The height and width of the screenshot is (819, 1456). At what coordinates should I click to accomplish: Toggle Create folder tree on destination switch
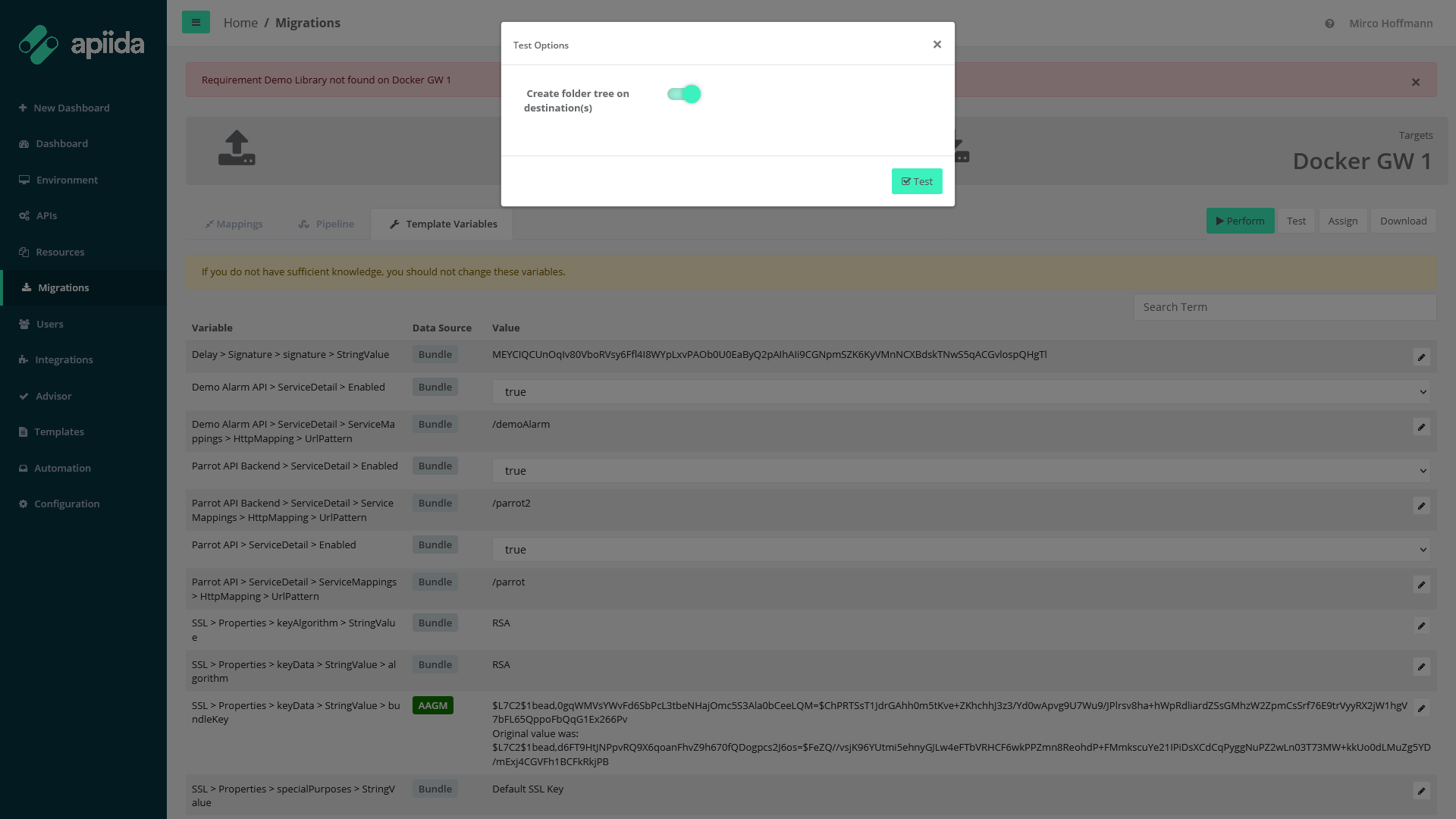tap(684, 94)
